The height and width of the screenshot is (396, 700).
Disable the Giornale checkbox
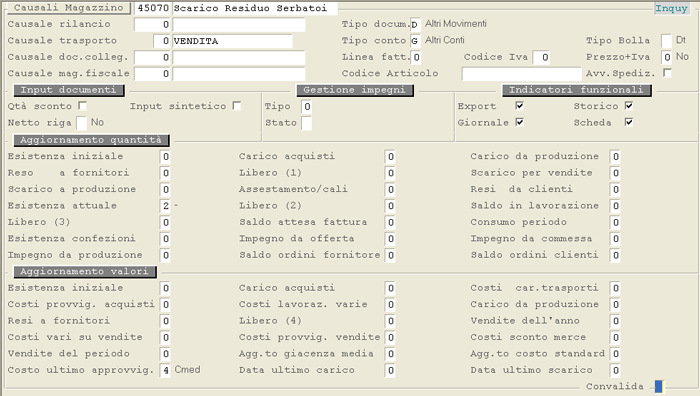click(x=519, y=122)
